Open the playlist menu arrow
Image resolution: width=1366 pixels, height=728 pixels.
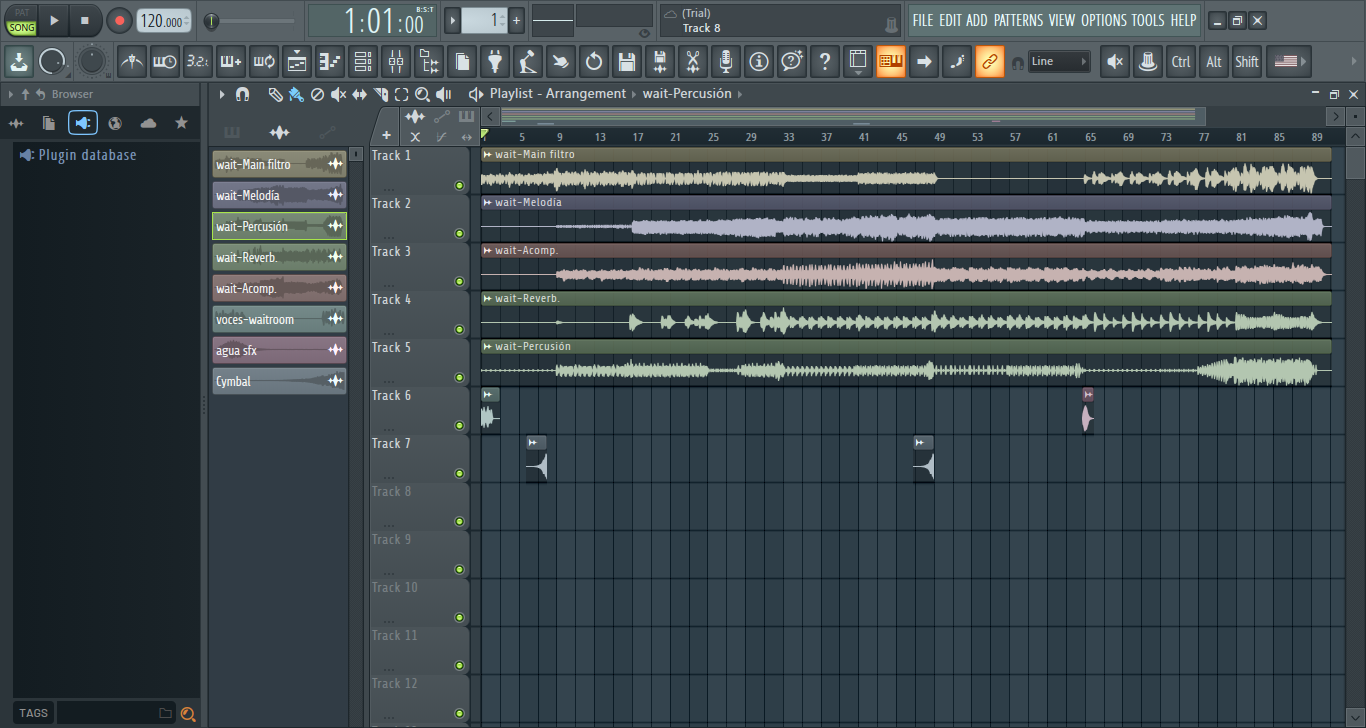pos(222,94)
